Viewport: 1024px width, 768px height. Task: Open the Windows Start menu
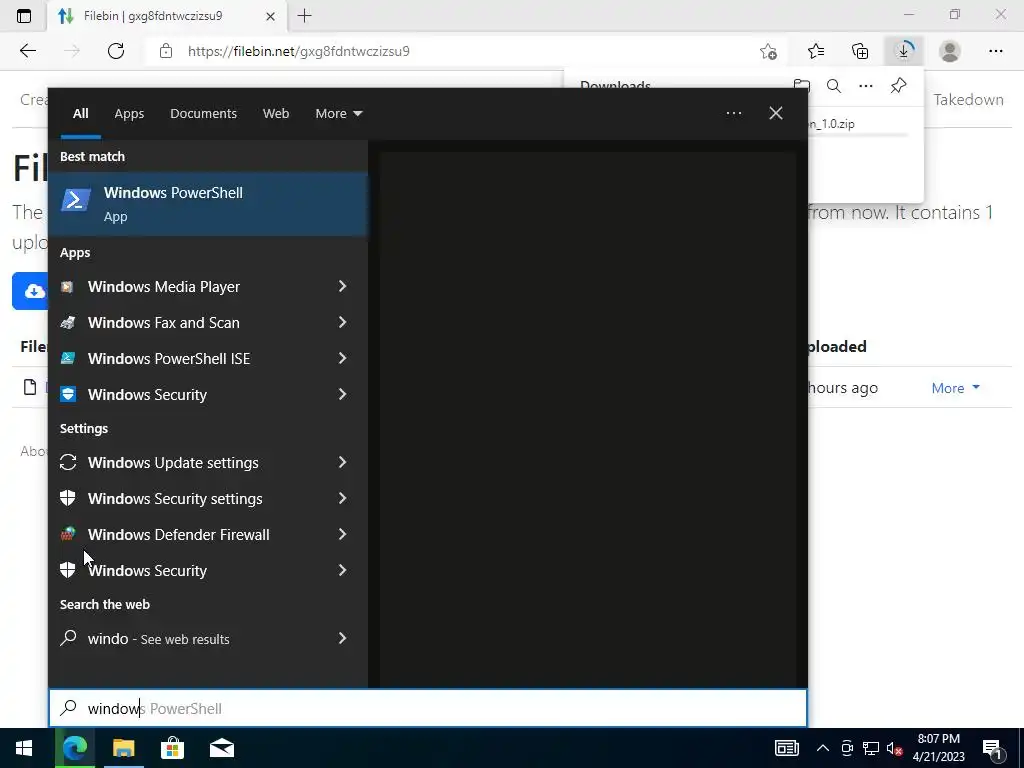coord(24,748)
